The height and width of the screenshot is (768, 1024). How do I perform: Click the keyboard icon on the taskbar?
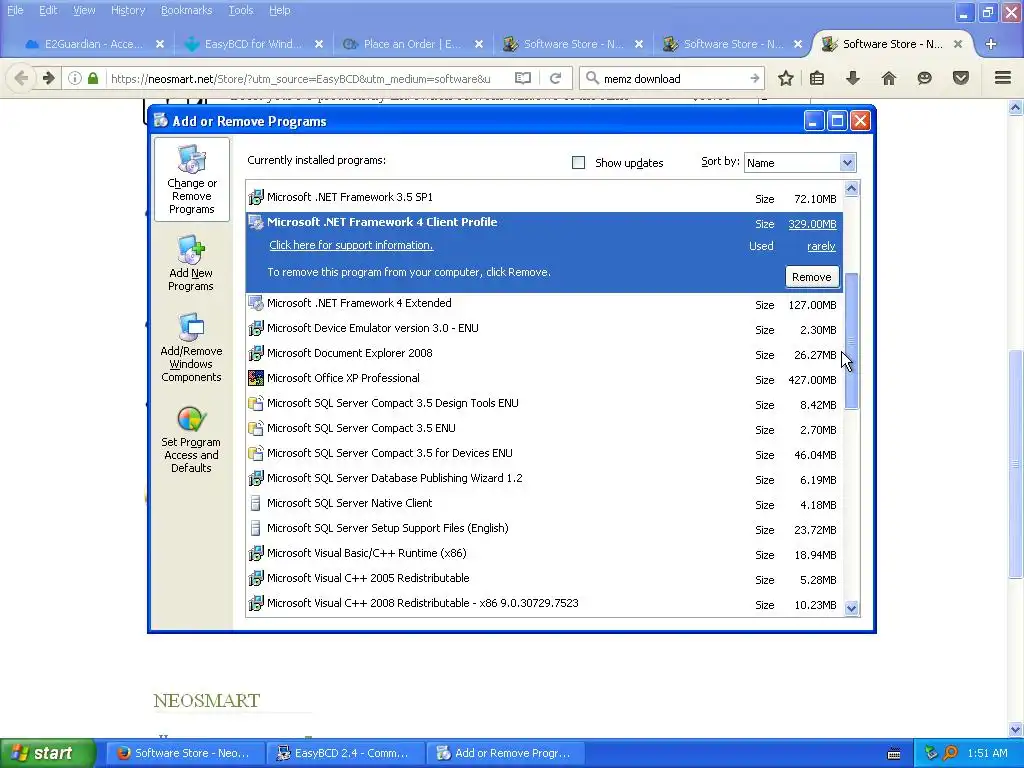point(894,754)
